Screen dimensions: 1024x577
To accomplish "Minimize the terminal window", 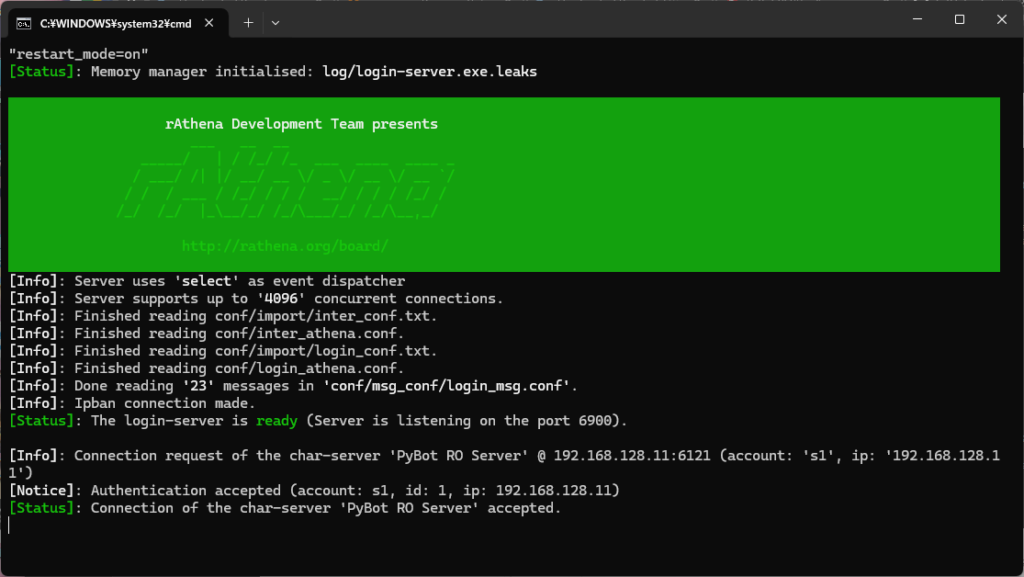I will pos(913,20).
